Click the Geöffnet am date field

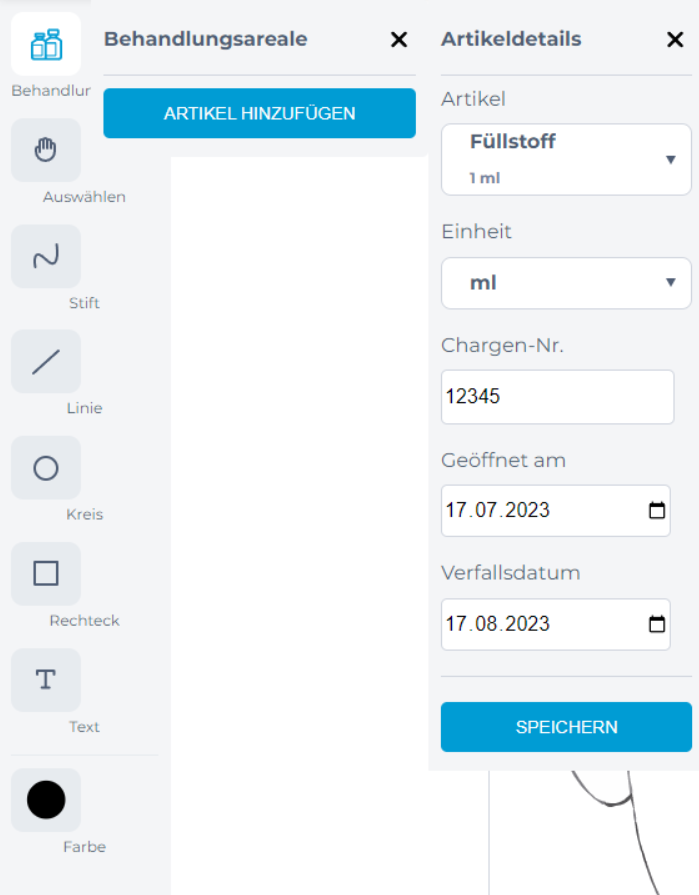point(556,510)
